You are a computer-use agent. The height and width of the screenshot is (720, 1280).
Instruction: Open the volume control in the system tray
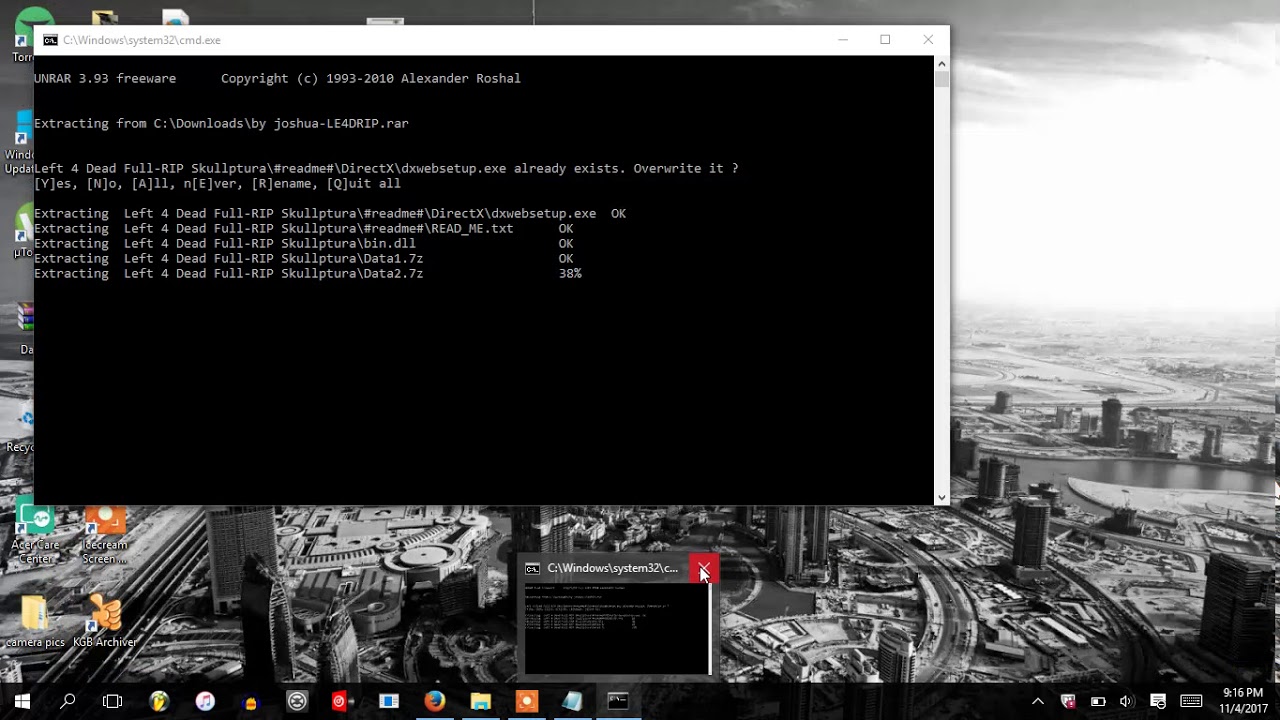click(1127, 701)
